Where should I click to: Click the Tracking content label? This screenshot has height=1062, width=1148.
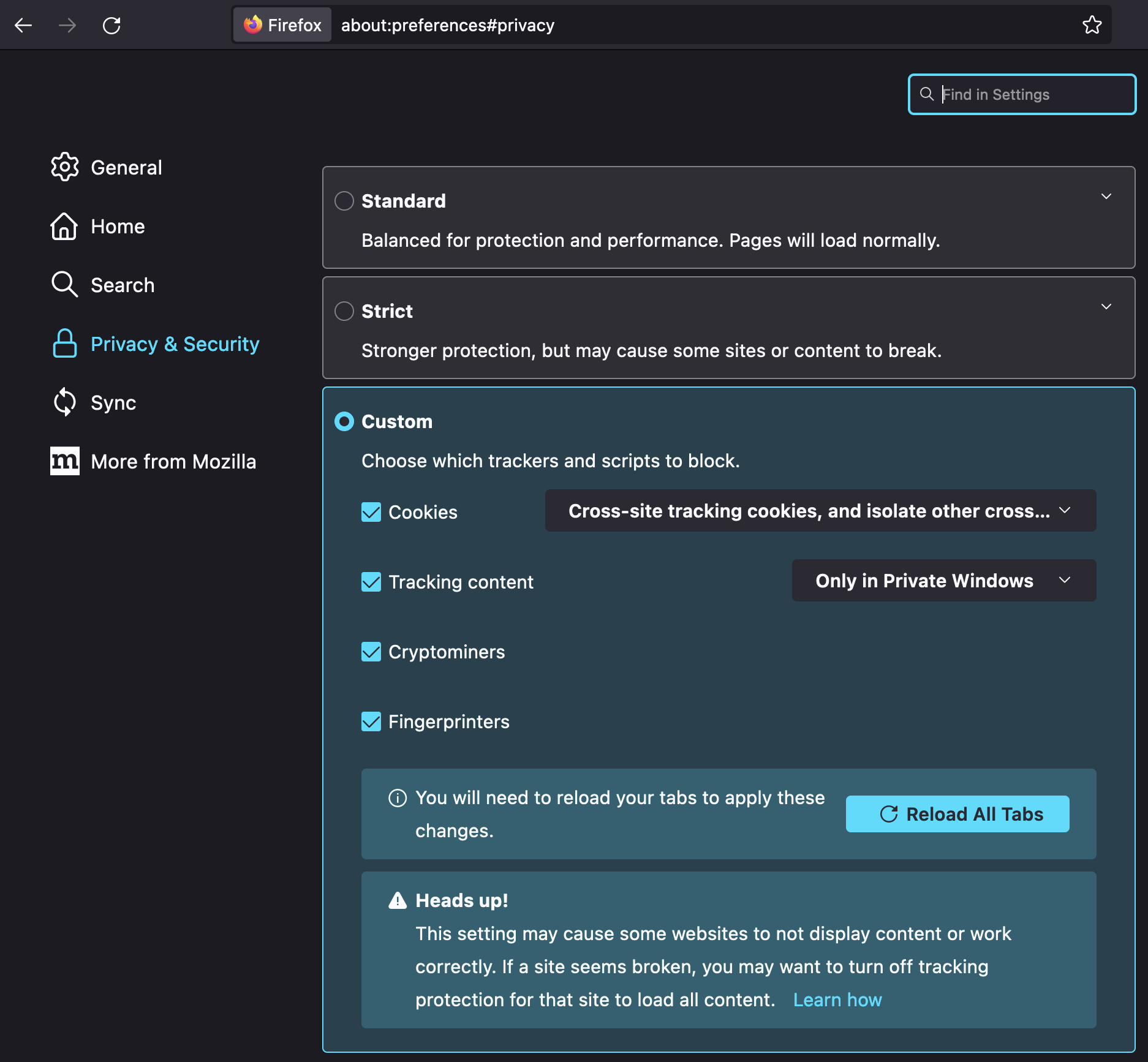pyautogui.click(x=461, y=582)
